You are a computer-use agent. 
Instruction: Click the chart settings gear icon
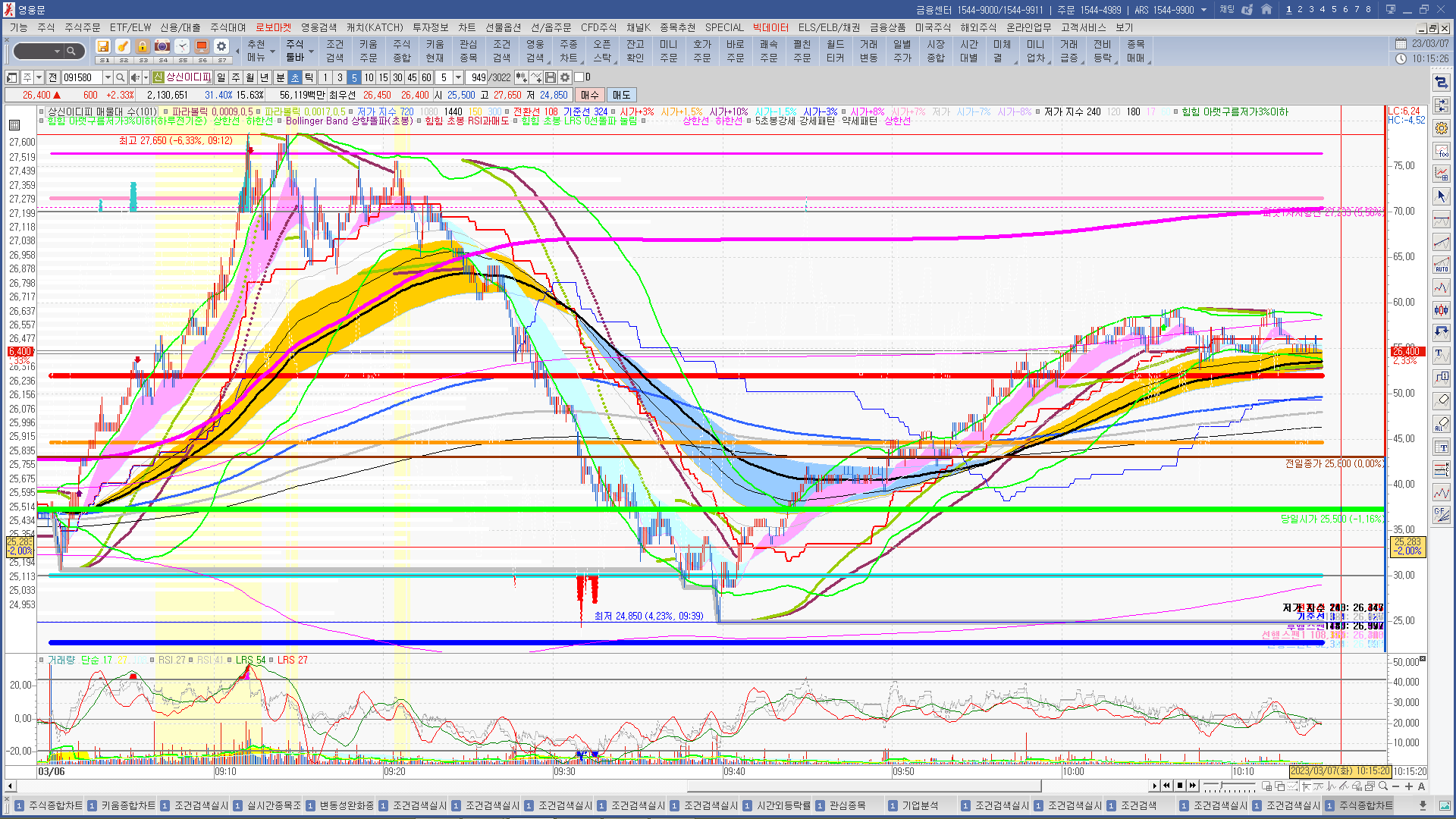(565, 77)
